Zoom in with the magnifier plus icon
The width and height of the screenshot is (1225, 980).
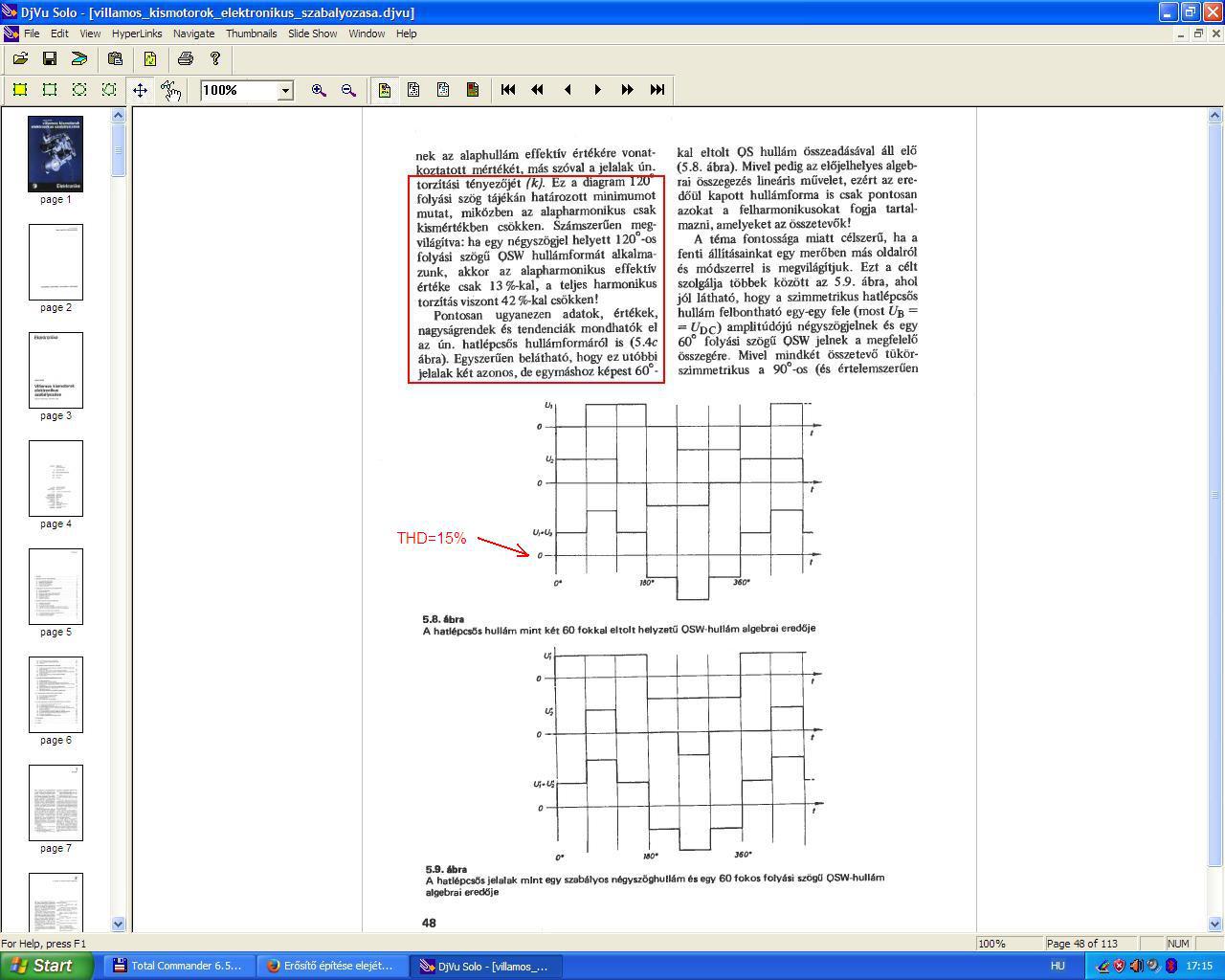(319, 90)
